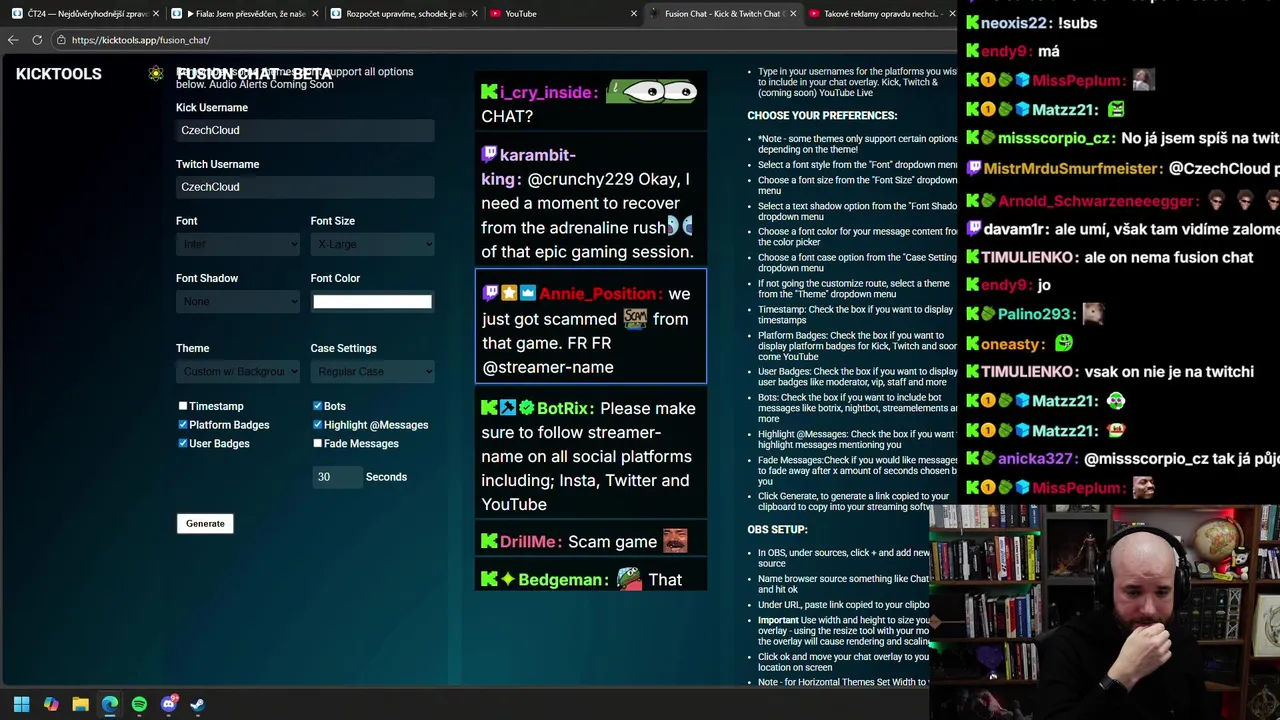Image resolution: width=1280 pixels, height=720 pixels.
Task: Open Spotify from the taskbar
Action: [x=139, y=704]
